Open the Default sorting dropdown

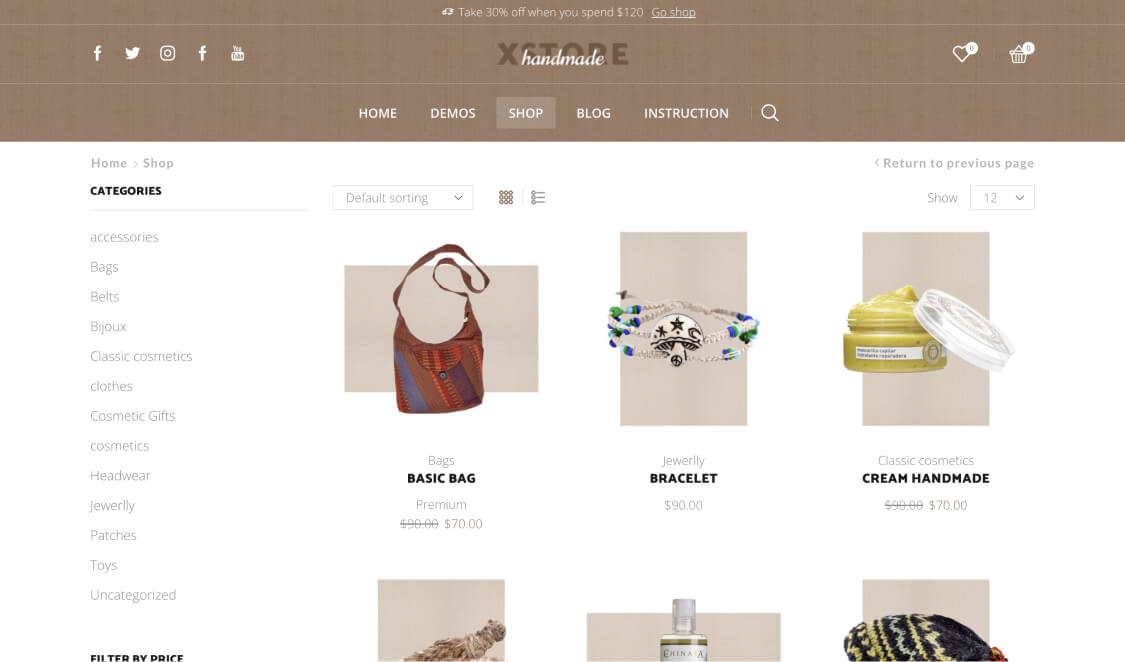[403, 198]
